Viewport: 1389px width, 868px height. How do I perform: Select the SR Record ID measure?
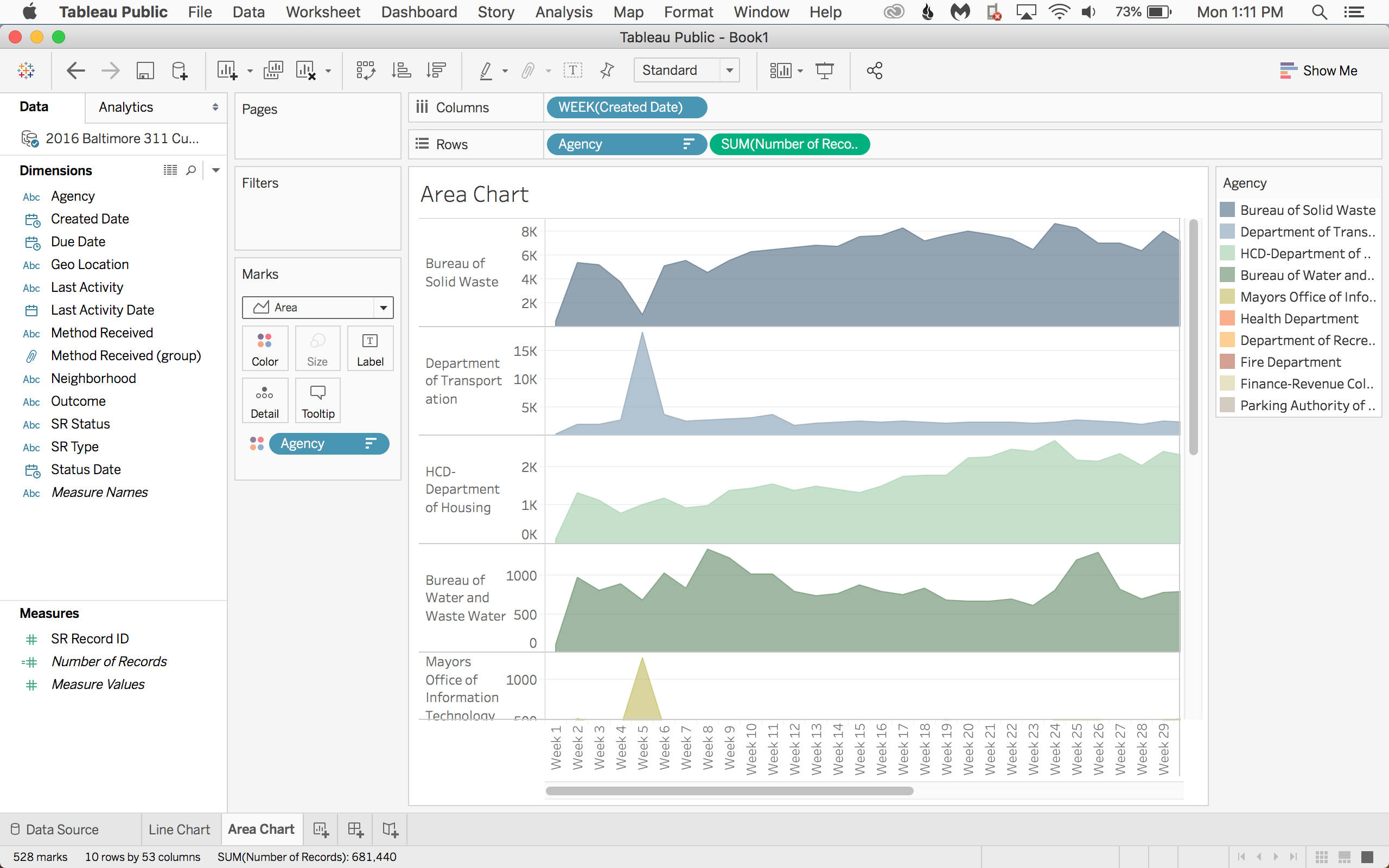(90, 639)
